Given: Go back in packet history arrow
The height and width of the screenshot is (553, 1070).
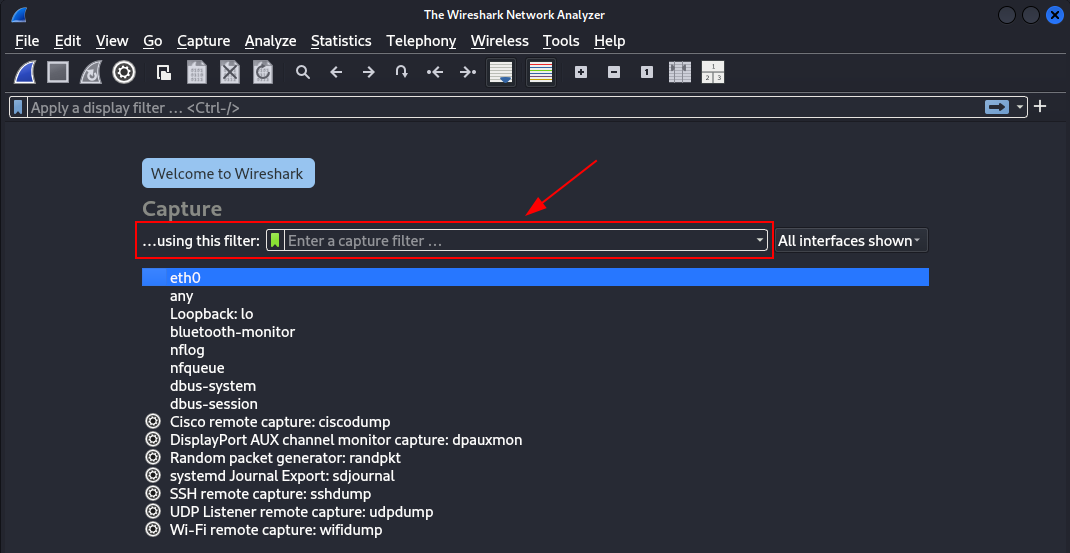Looking at the screenshot, I should pos(336,72).
